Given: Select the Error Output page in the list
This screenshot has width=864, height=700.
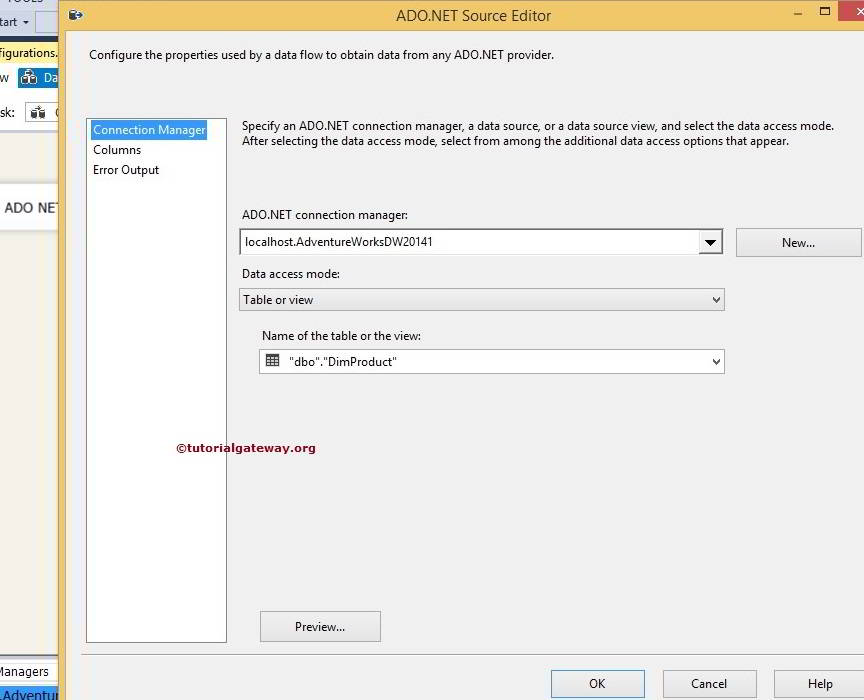Looking at the screenshot, I should pos(125,169).
